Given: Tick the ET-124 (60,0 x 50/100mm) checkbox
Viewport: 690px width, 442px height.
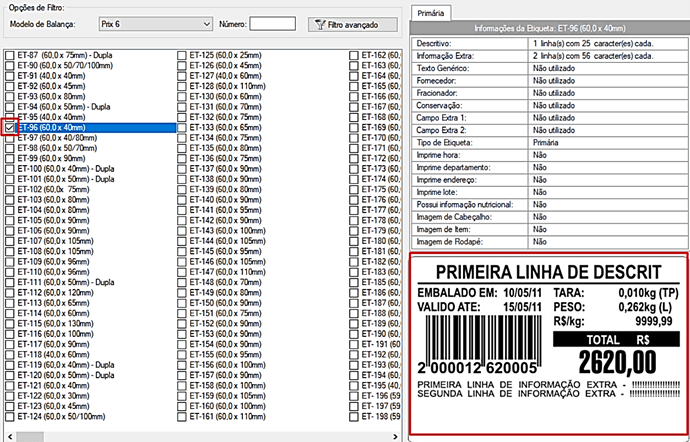Looking at the screenshot, I should point(9,417).
